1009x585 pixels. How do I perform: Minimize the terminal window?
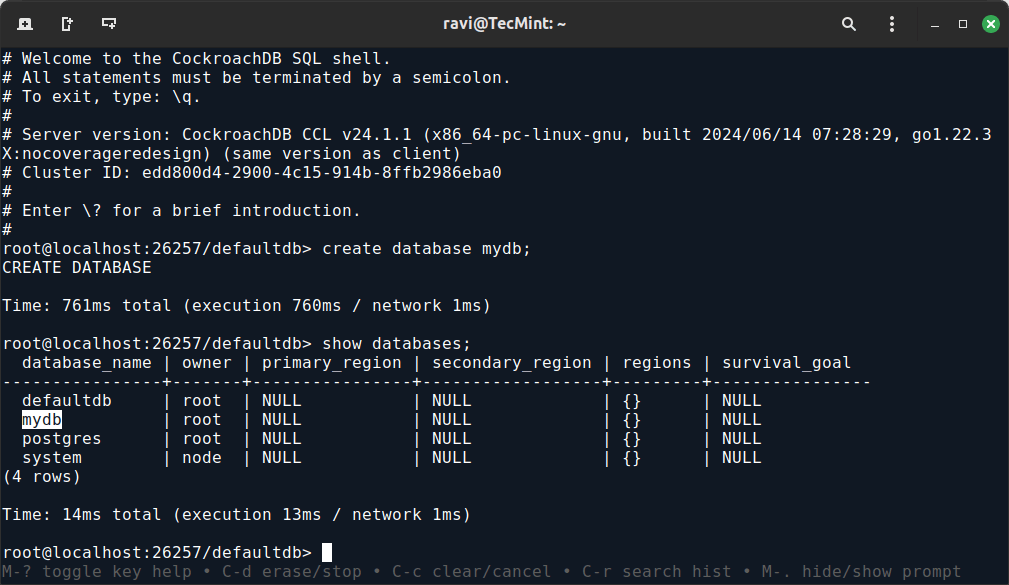point(934,23)
